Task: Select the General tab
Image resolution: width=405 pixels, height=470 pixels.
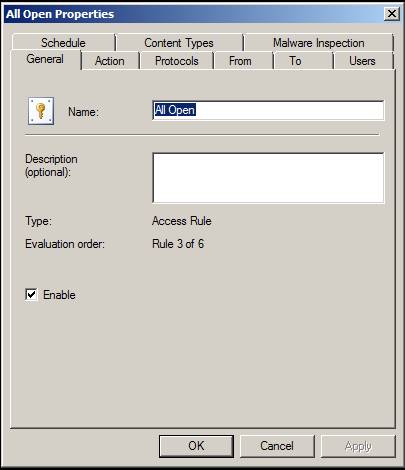Action: point(45,59)
